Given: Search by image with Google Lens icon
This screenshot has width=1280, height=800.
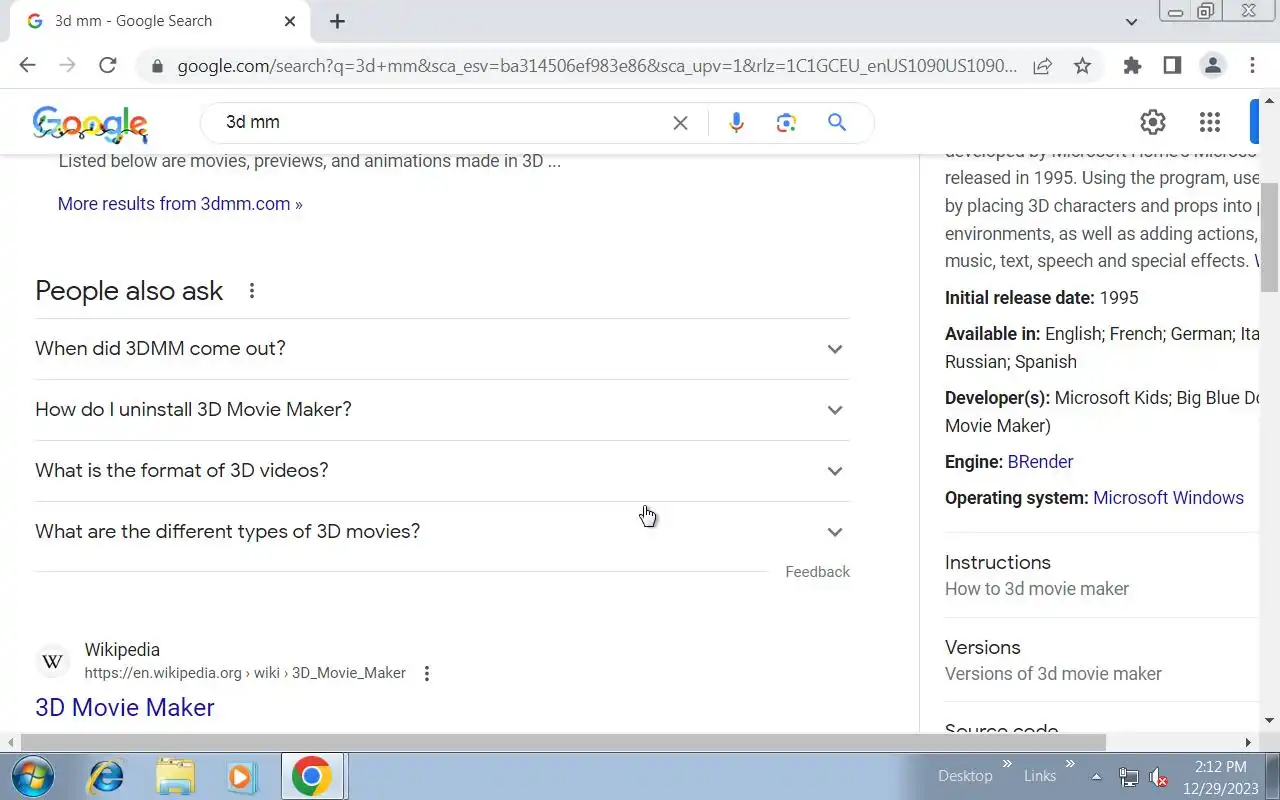Looking at the screenshot, I should (x=786, y=123).
